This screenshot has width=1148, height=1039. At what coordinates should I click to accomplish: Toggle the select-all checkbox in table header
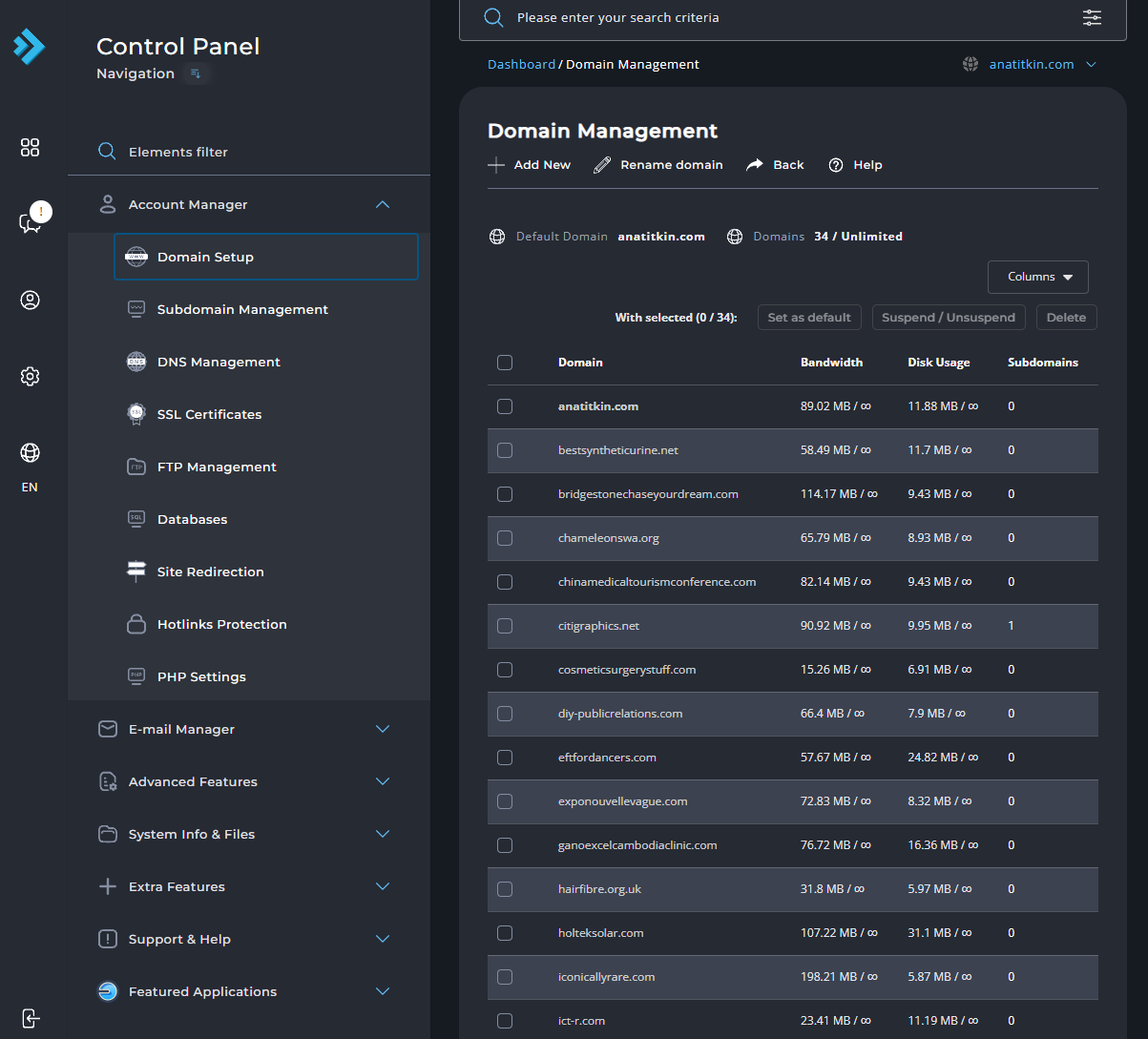(x=505, y=363)
